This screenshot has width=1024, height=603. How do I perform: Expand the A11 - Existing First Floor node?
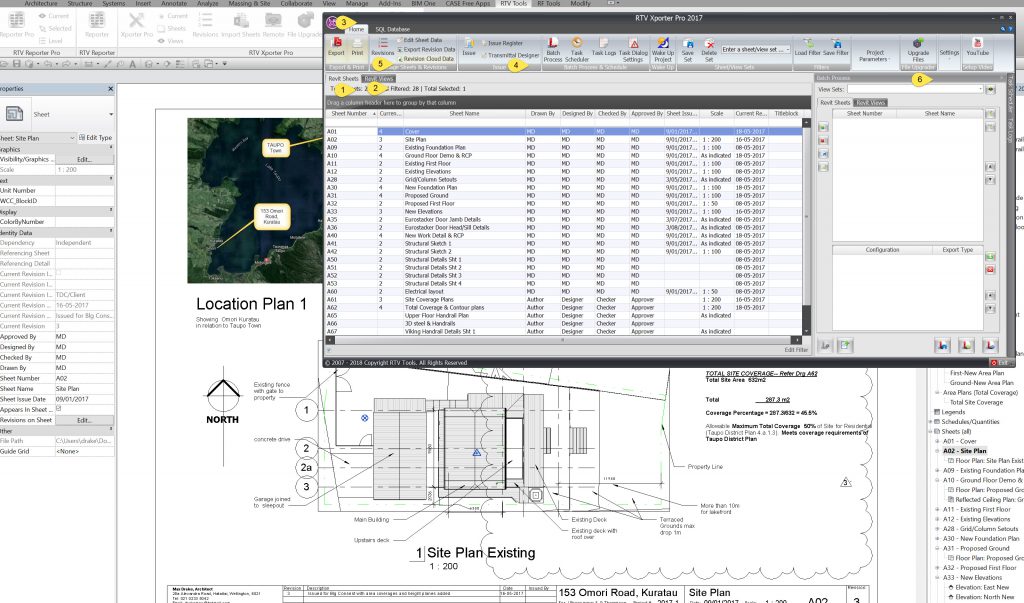pyautogui.click(x=936, y=509)
